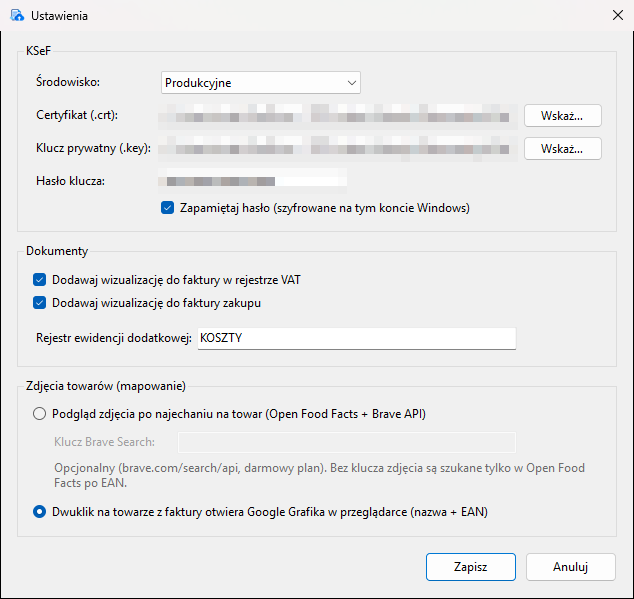The width and height of the screenshot is (634, 599).
Task: Save settings with the Zapisz button
Action: 471,567
